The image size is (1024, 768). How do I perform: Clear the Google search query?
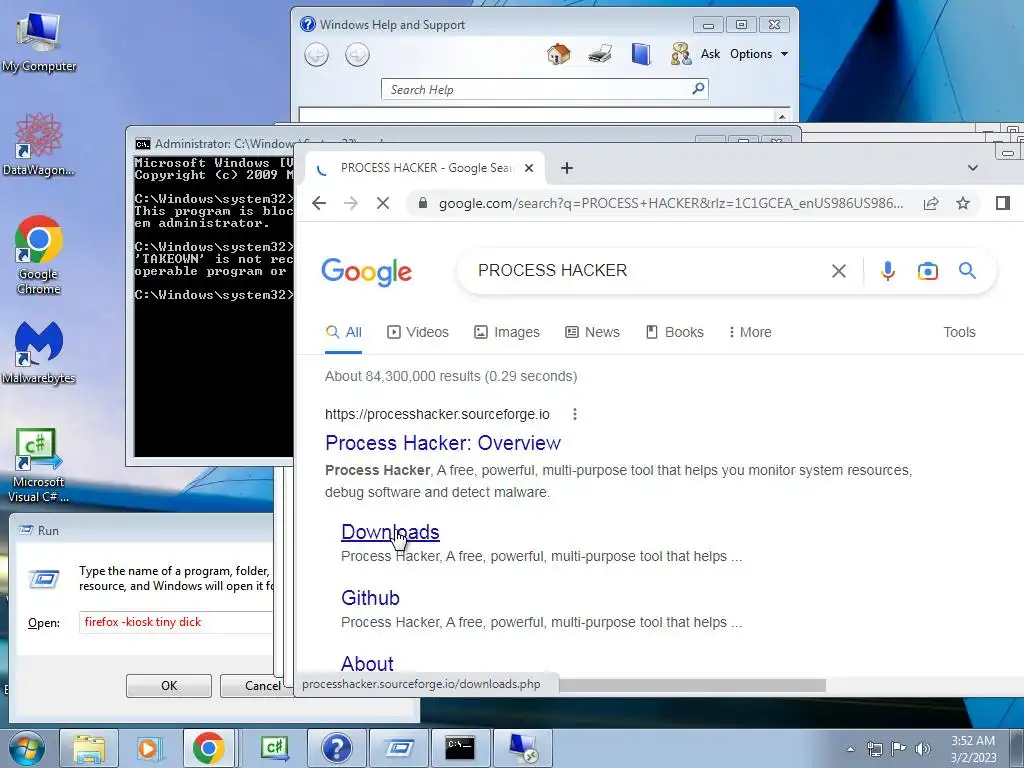tap(839, 270)
